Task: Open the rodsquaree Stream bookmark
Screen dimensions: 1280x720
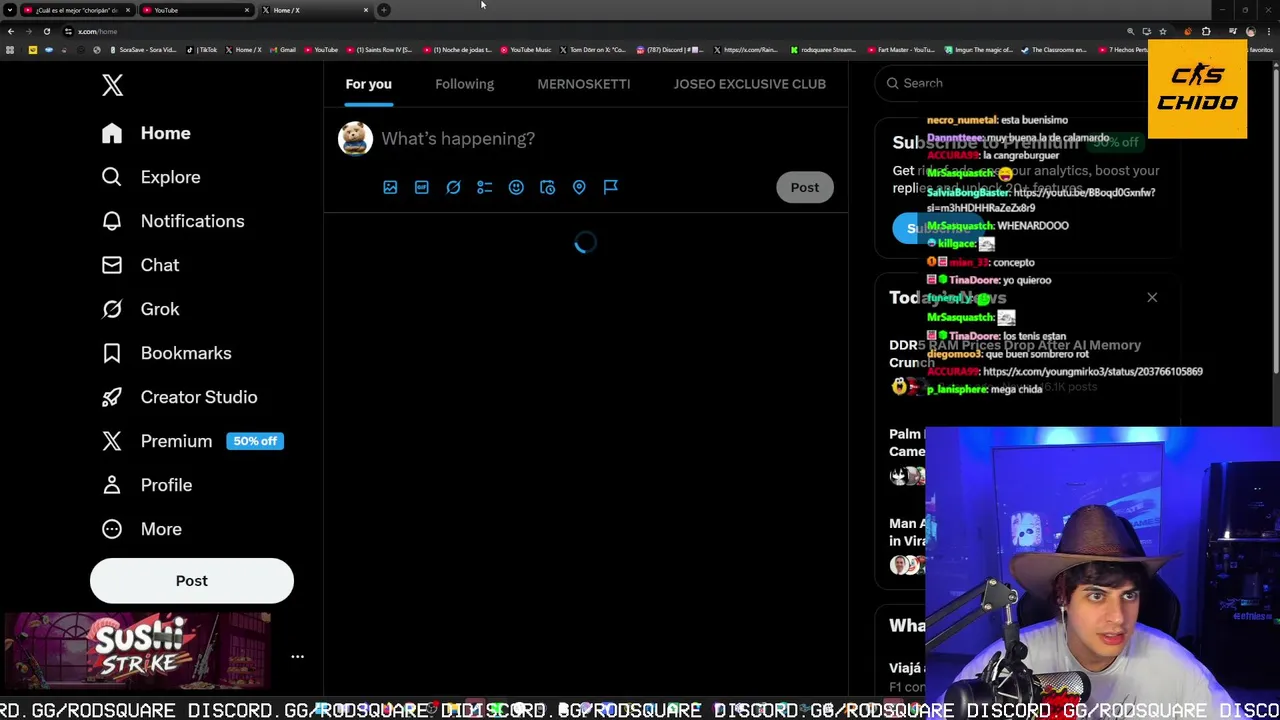Action: tap(825, 49)
